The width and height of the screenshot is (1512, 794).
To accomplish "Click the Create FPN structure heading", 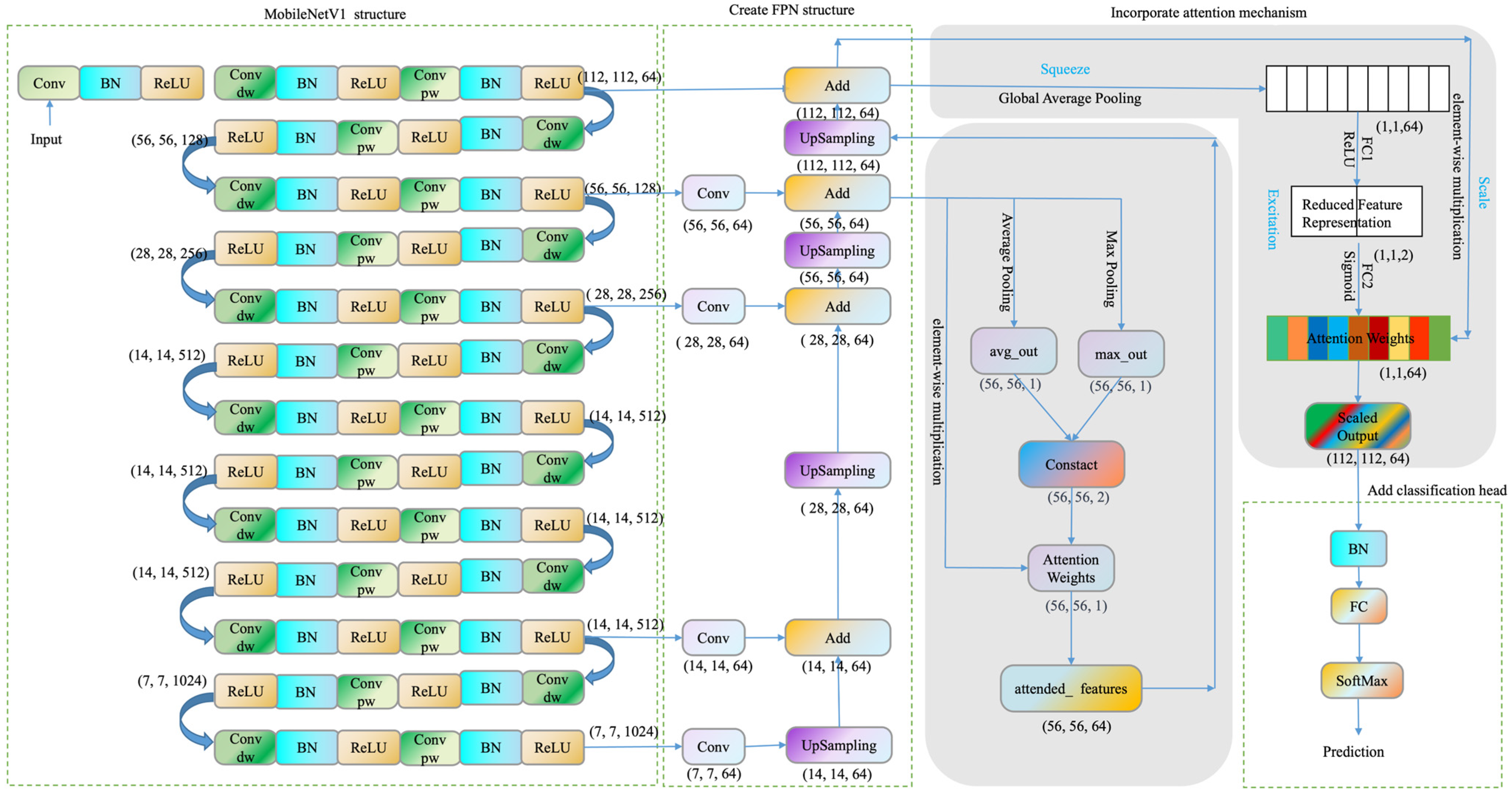I will coord(791,10).
